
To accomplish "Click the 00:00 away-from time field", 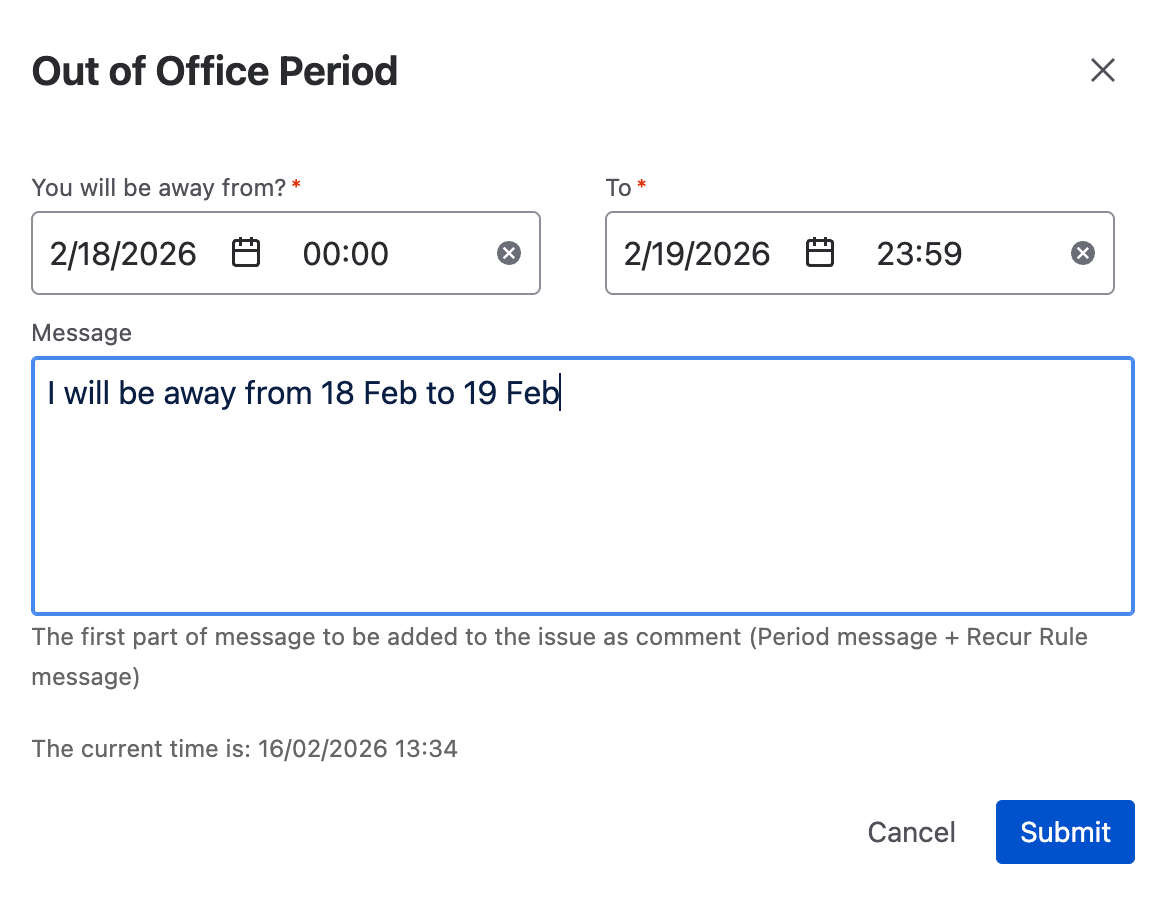I will [x=345, y=254].
